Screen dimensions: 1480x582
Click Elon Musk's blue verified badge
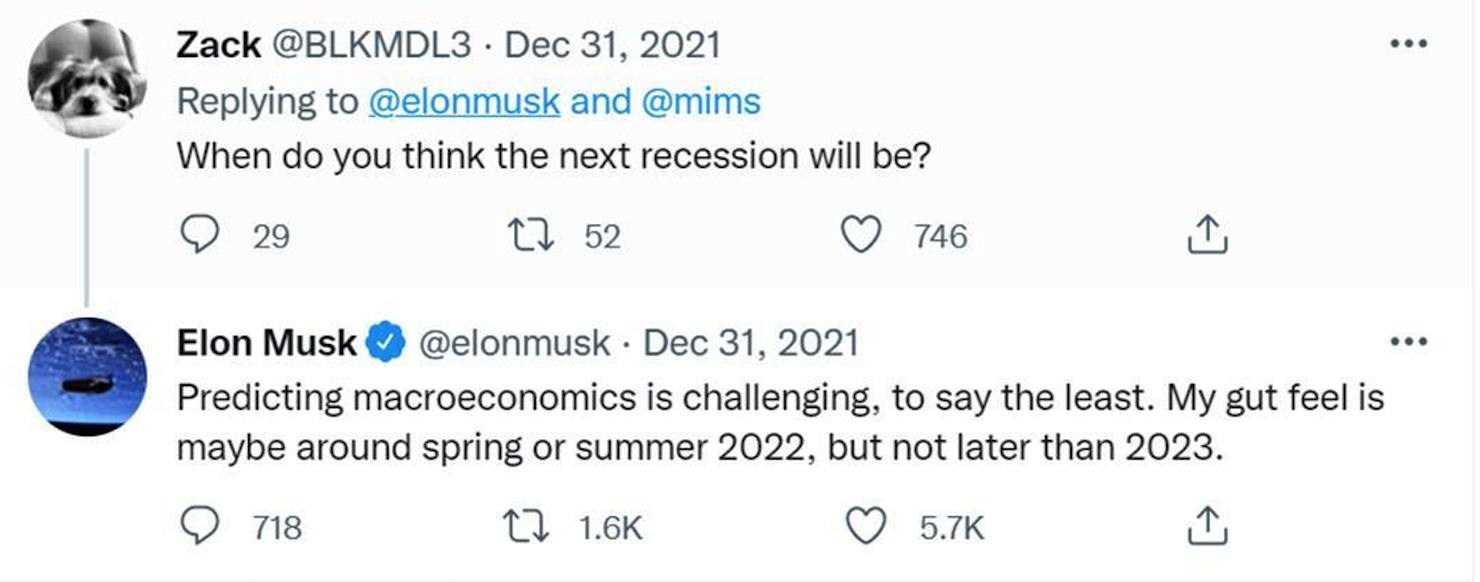(385, 343)
